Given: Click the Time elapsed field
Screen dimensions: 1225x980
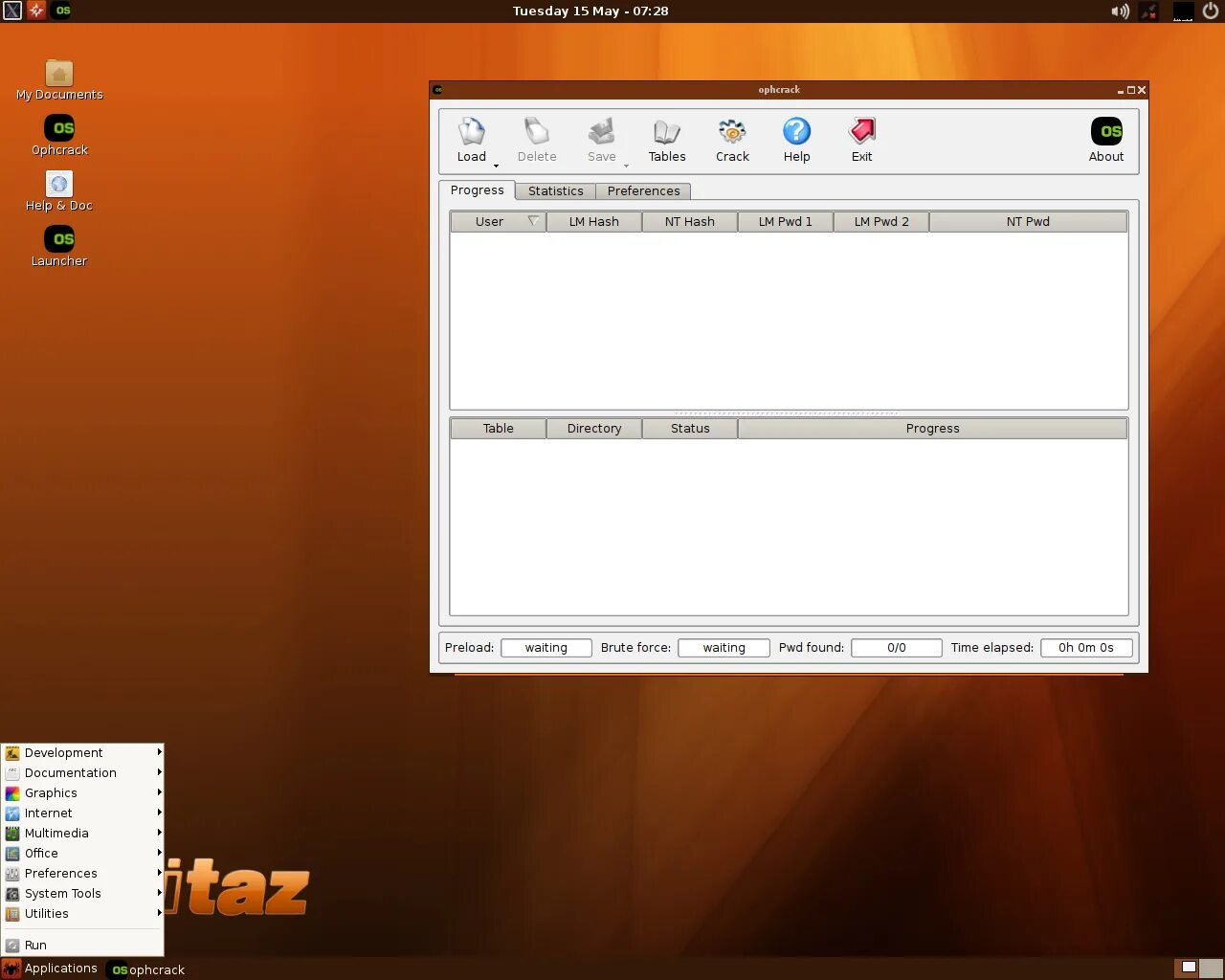Looking at the screenshot, I should (1085, 648).
